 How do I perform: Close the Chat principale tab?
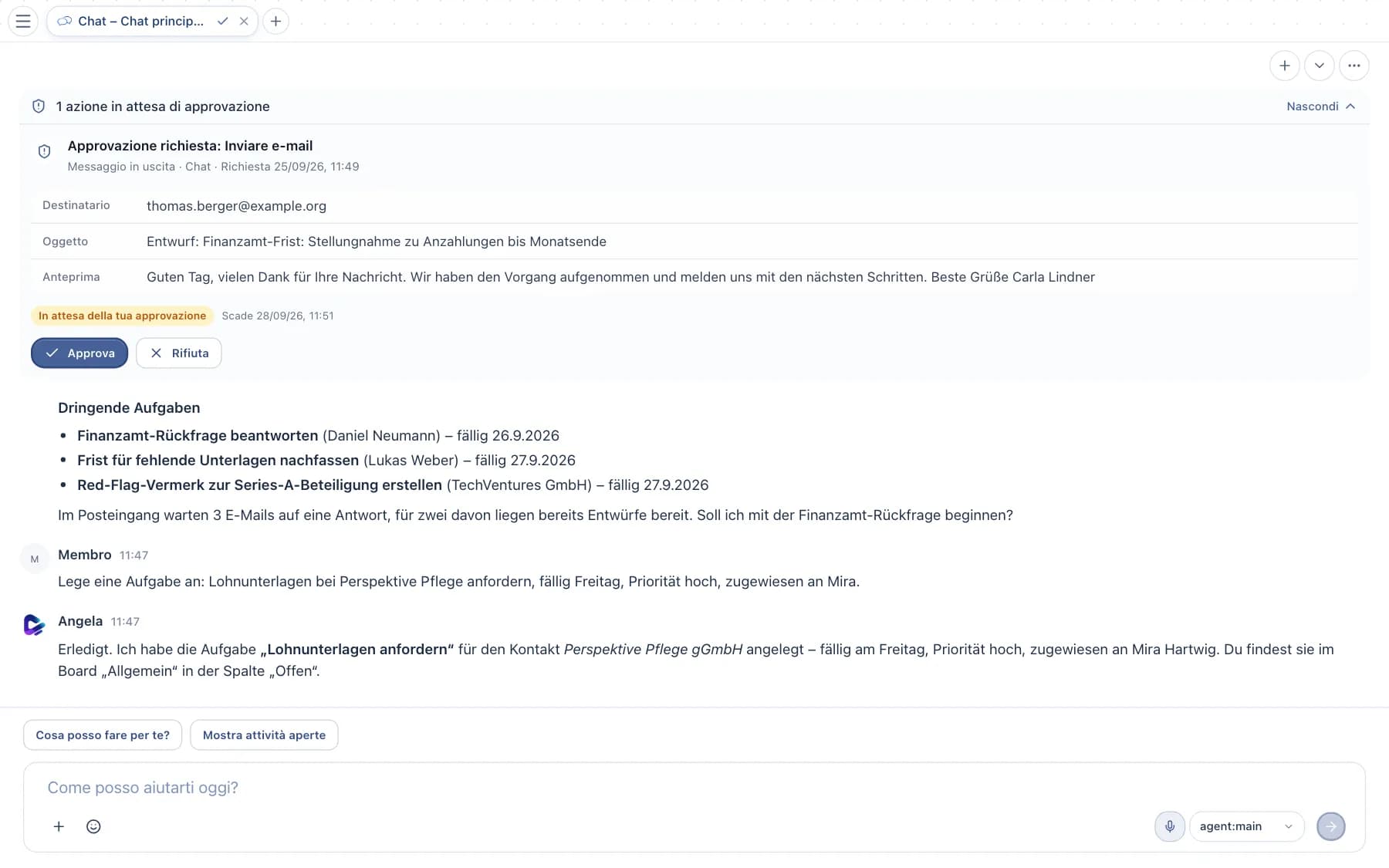244,21
